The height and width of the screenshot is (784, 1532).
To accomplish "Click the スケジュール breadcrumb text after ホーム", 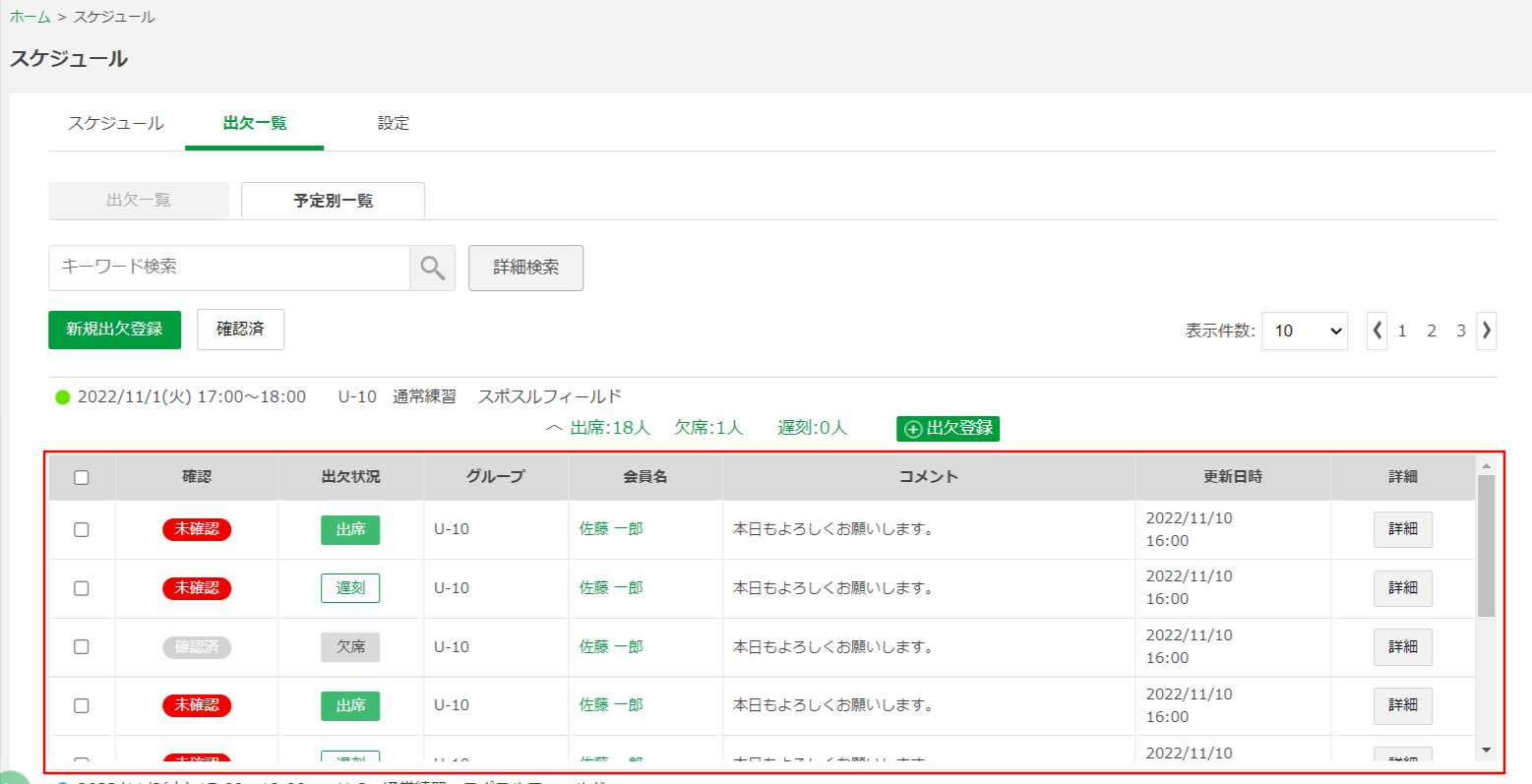I will [114, 17].
